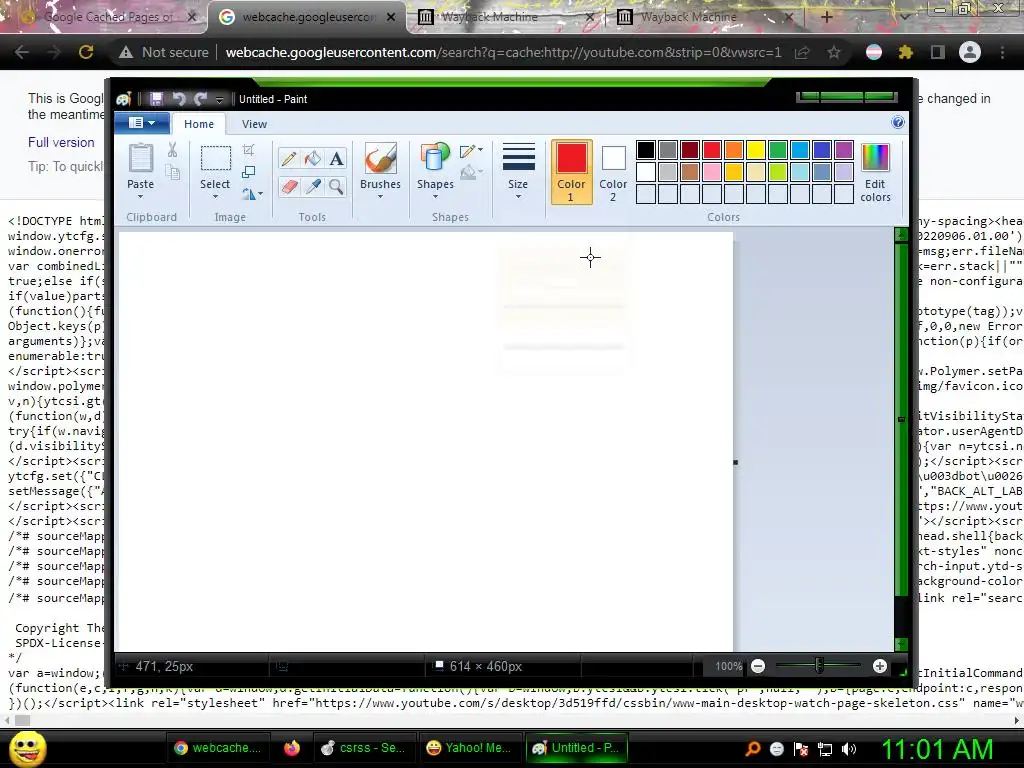Expand the Select dropdown arrow
Image resolution: width=1024 pixels, height=768 pixels.
pos(215,197)
